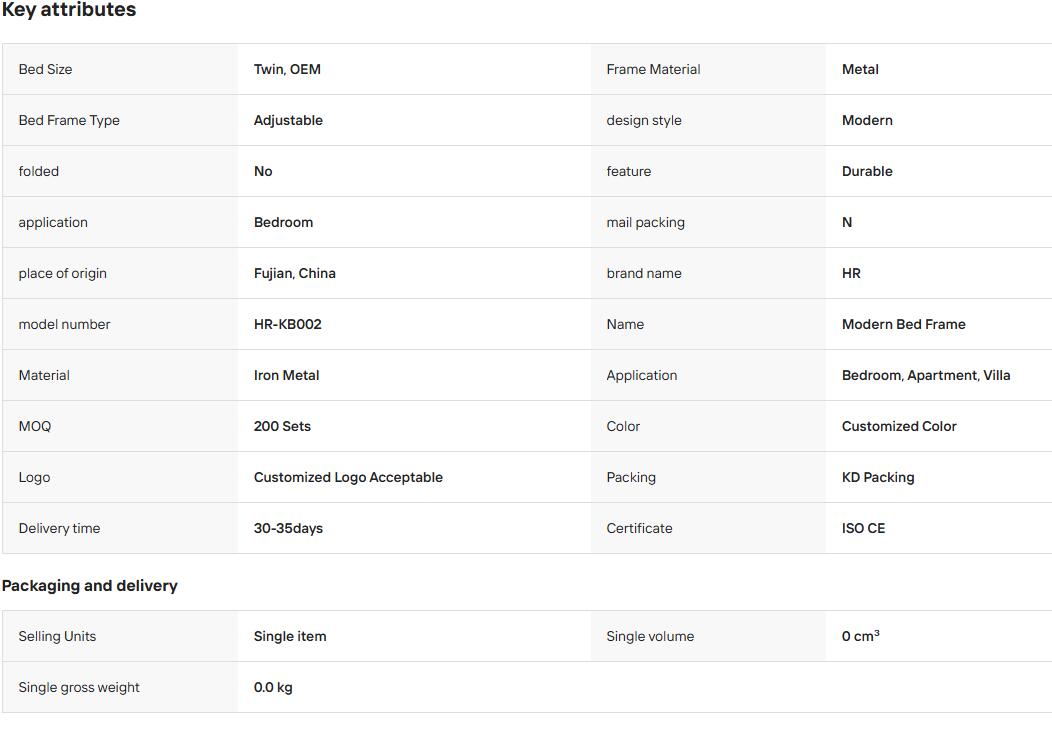The height and width of the screenshot is (744, 1052).
Task: Select the Iron Metal material value
Action: [x=286, y=375]
